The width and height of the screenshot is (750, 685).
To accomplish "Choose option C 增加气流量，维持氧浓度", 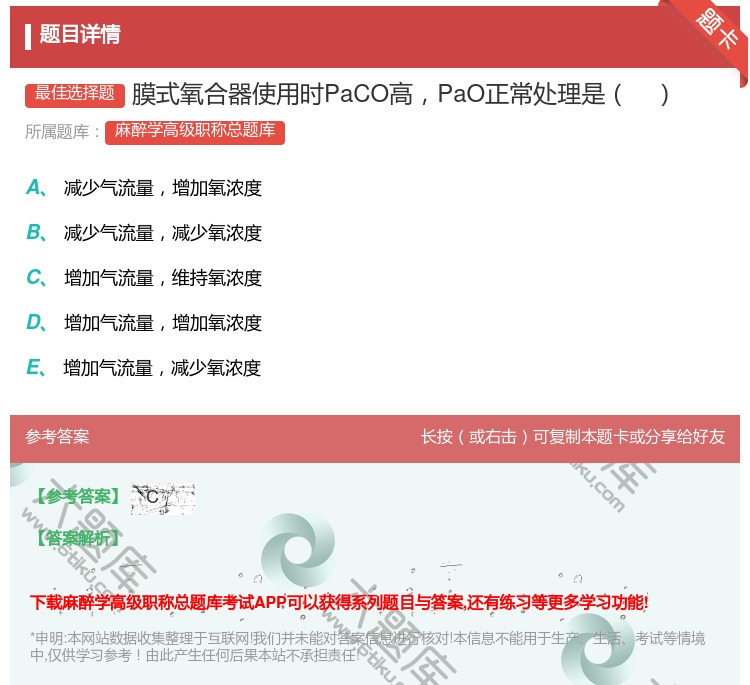I will click(x=143, y=278).
